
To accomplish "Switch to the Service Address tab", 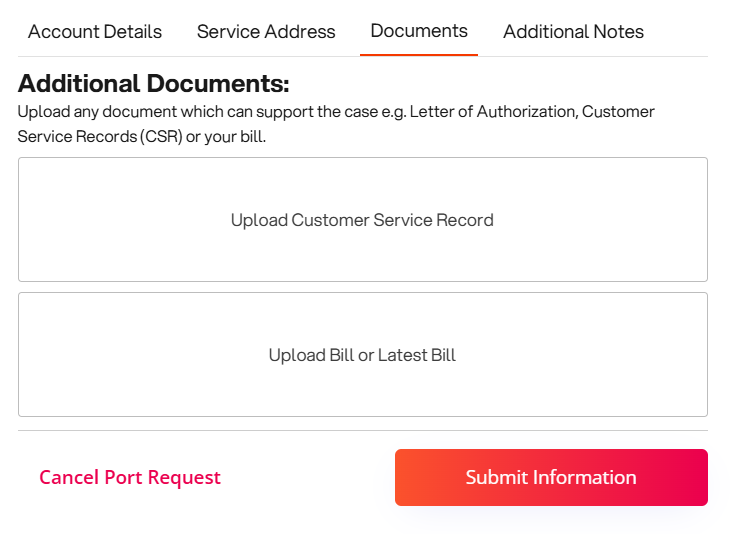I will coord(266,32).
